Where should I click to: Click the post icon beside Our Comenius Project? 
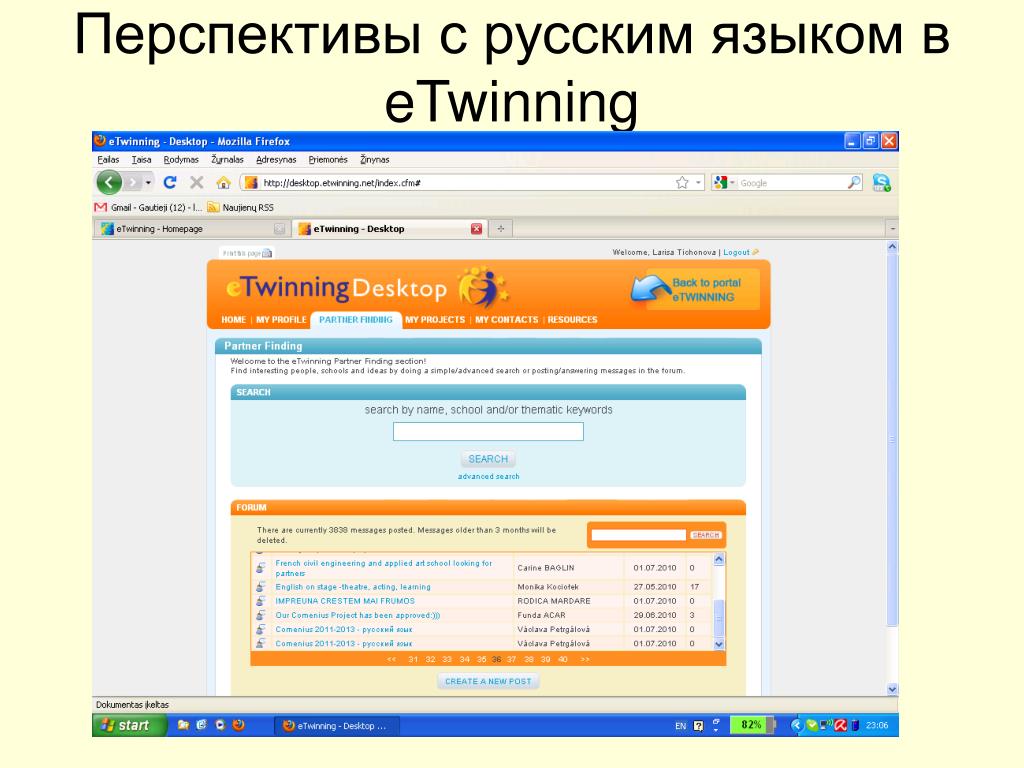click(x=261, y=615)
